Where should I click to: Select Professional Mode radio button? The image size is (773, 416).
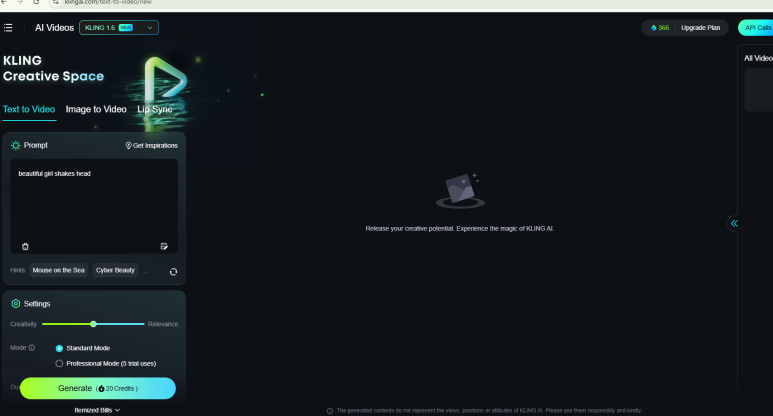tap(59, 364)
